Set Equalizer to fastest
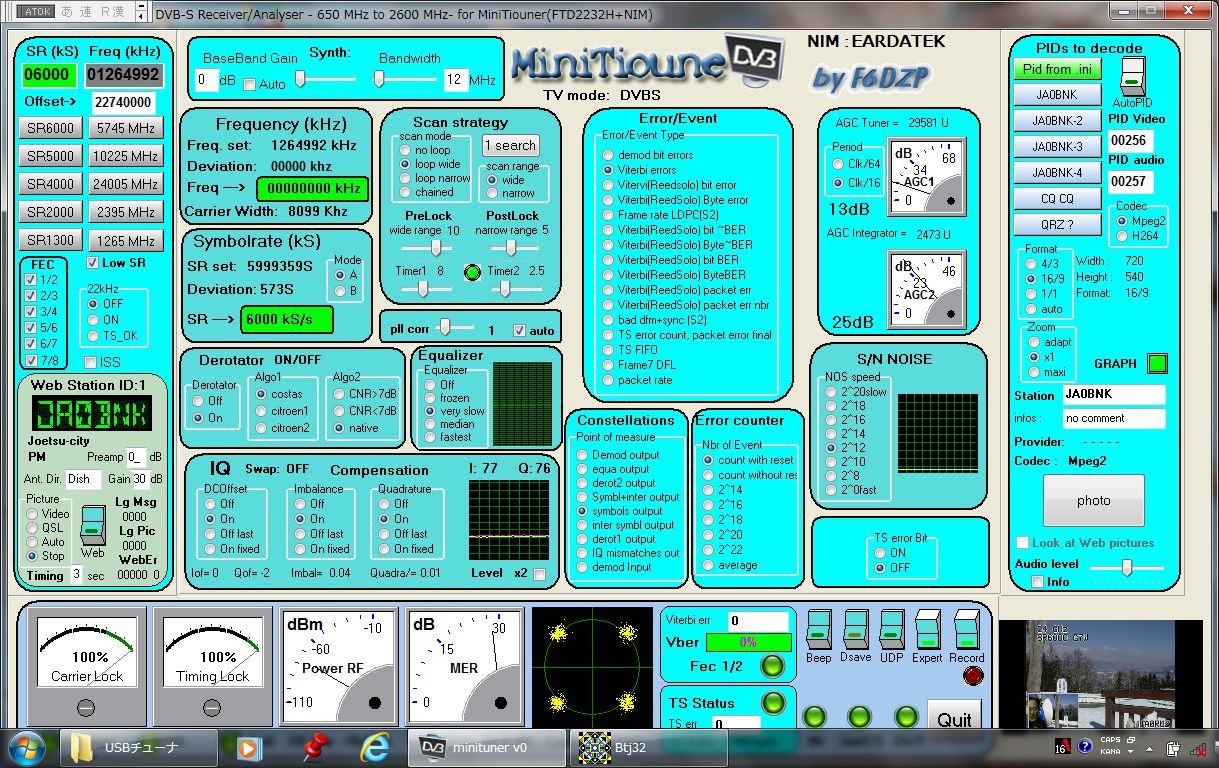The height and width of the screenshot is (768, 1219). (430, 437)
